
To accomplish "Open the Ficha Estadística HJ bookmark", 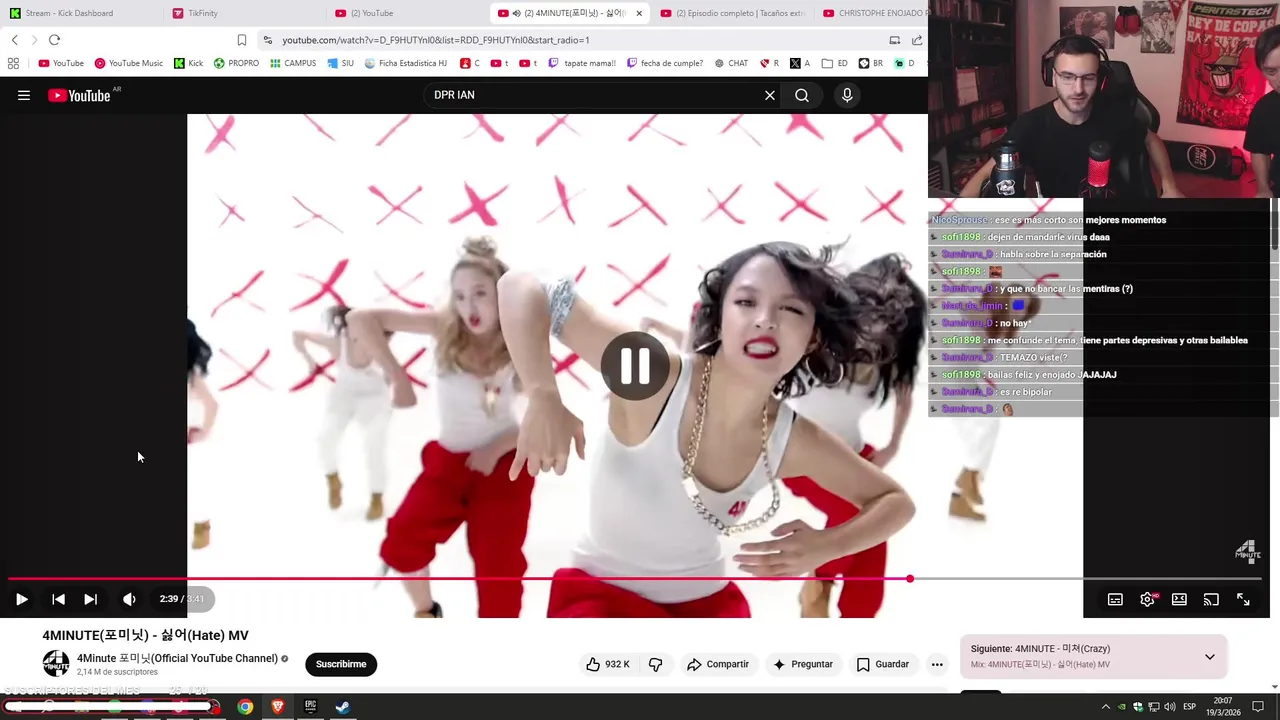I will [405, 63].
